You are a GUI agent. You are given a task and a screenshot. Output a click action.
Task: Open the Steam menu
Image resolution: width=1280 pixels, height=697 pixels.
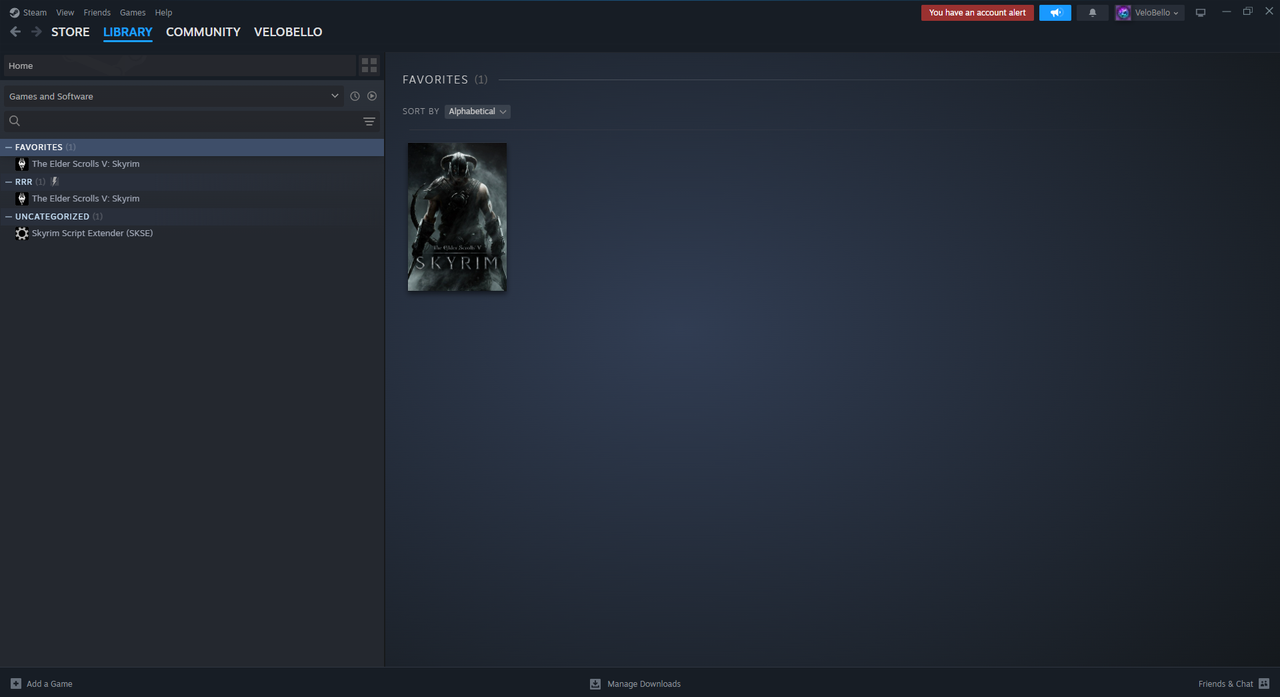pyautogui.click(x=35, y=13)
